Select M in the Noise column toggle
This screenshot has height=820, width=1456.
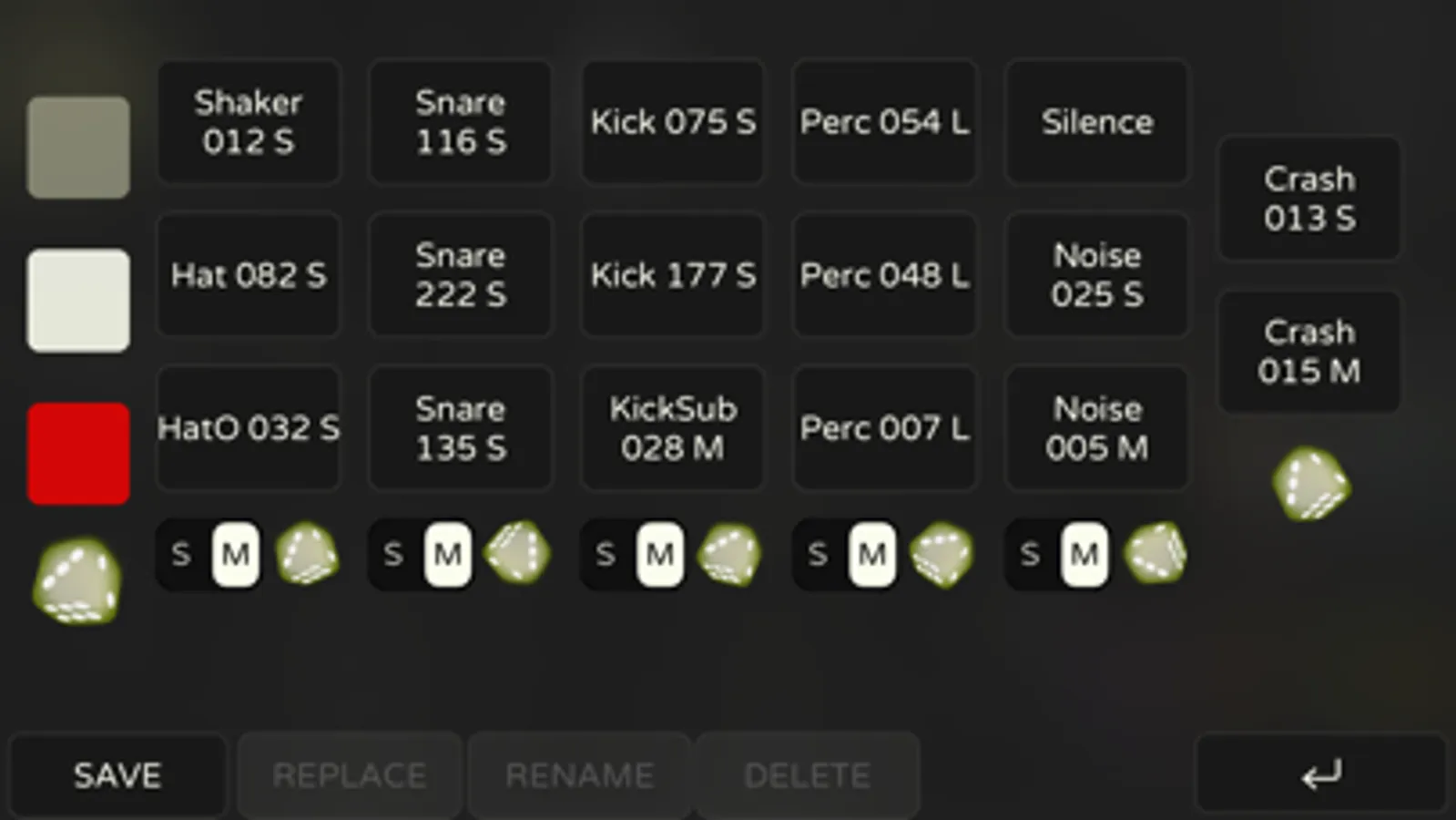1084,554
